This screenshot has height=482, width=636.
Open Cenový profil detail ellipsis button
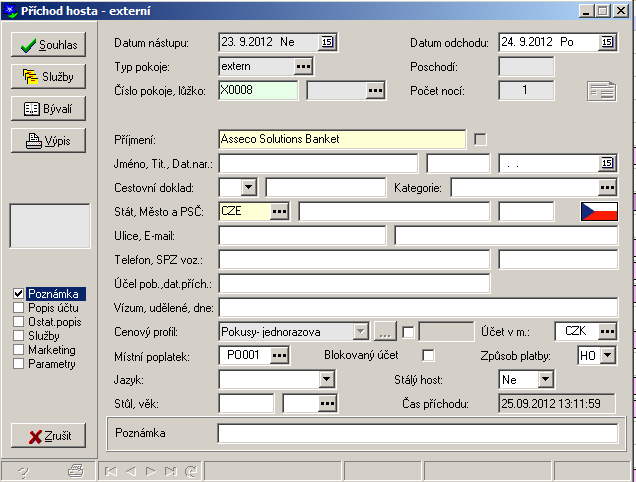385,332
